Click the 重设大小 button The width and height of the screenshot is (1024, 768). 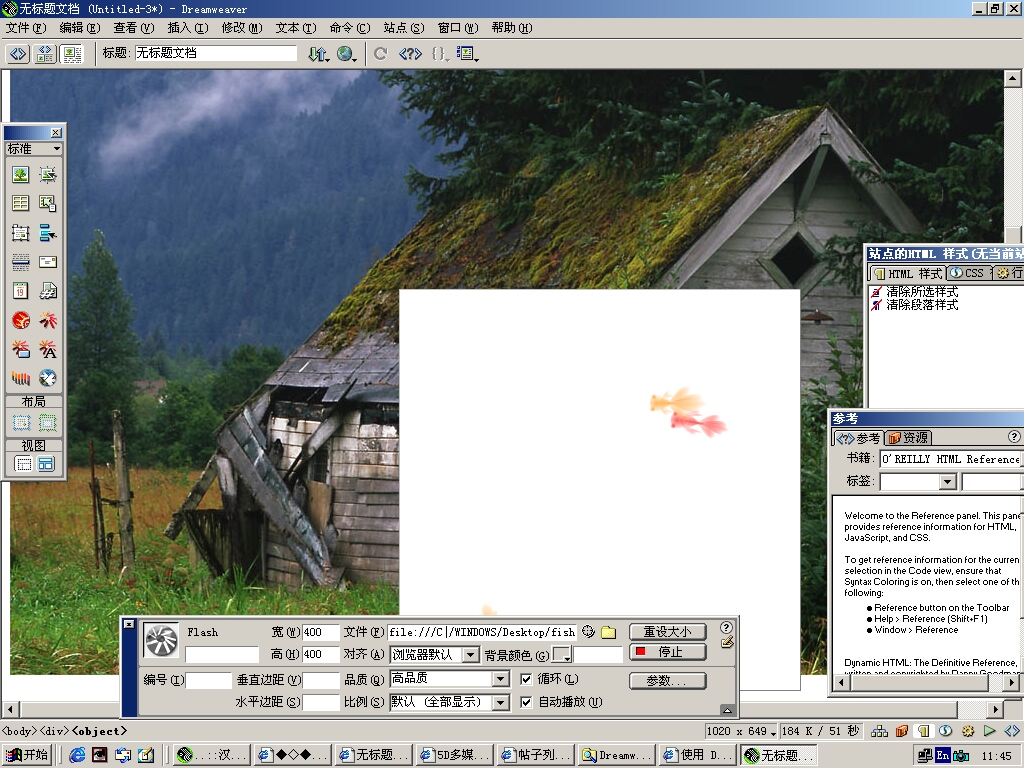pyautogui.click(x=667, y=632)
